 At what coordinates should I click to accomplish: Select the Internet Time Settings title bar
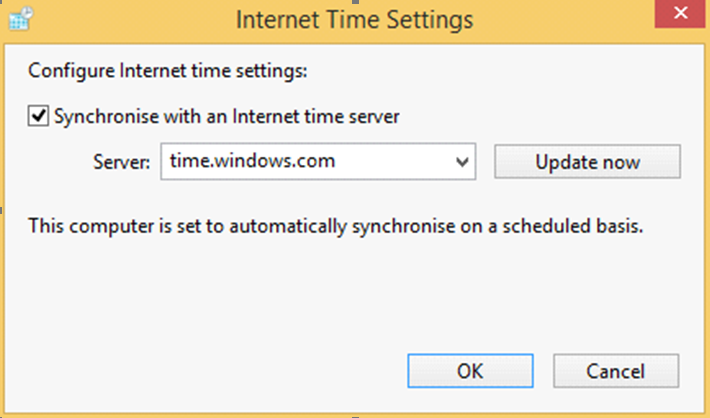pos(355,20)
